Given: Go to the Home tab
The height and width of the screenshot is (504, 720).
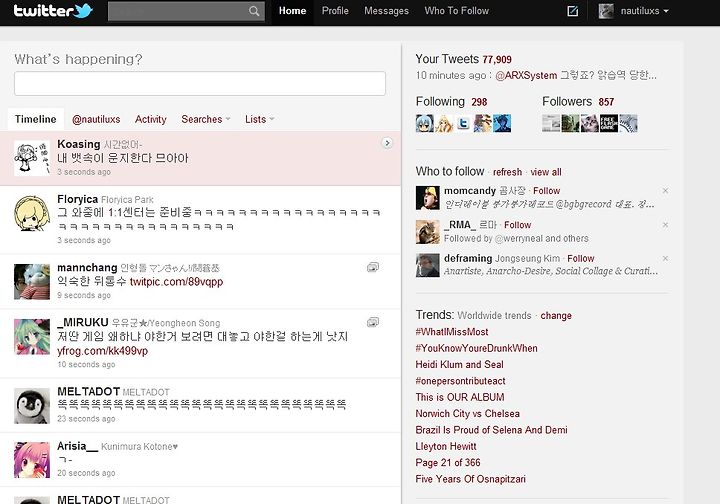Looking at the screenshot, I should [292, 11].
